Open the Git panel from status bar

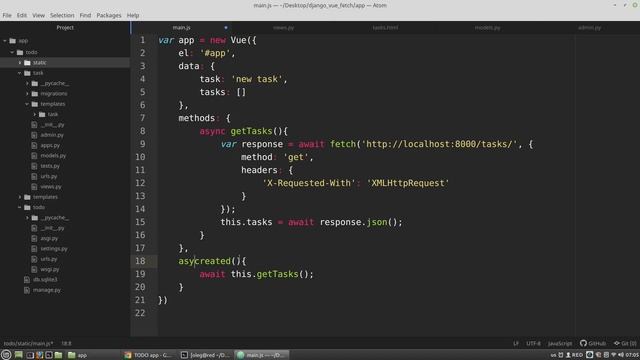[x=625, y=344]
